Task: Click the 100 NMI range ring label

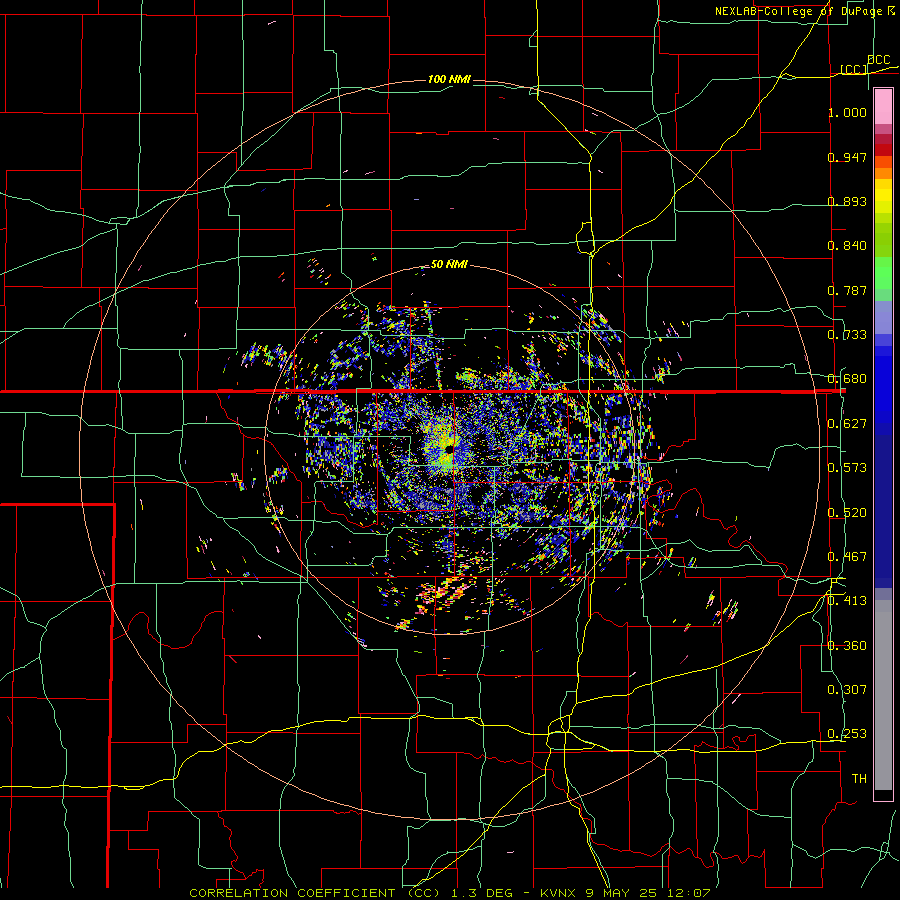Action: (449, 79)
